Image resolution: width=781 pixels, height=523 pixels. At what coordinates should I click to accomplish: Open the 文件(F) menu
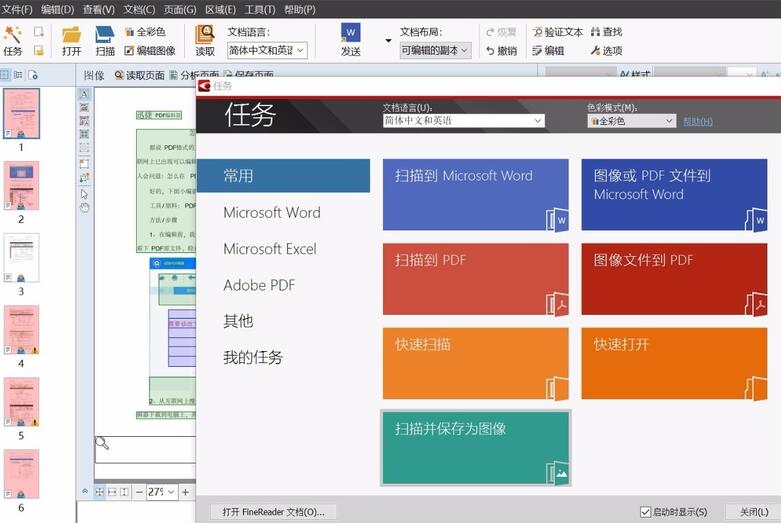[x=17, y=9]
